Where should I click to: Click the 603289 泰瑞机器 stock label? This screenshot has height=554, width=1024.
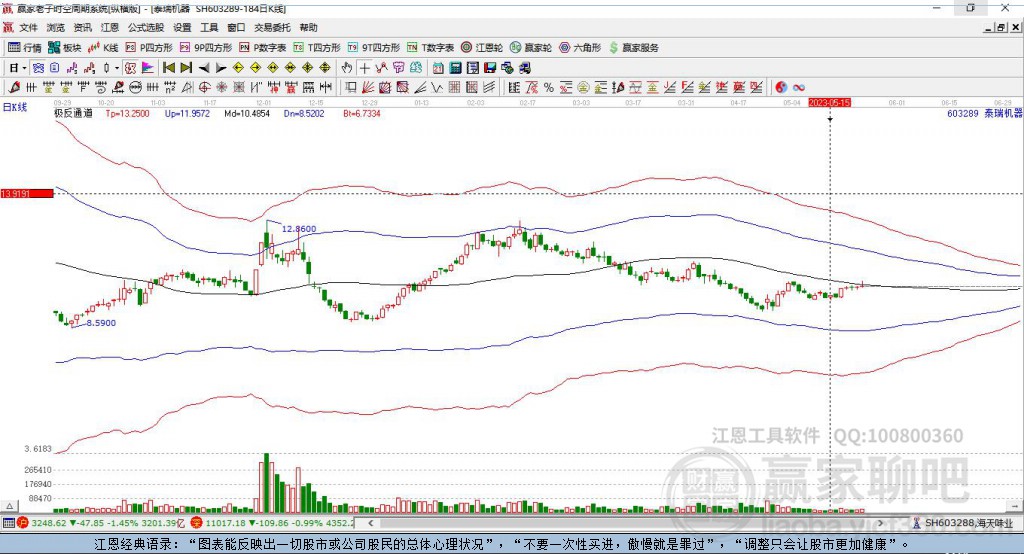(x=984, y=113)
